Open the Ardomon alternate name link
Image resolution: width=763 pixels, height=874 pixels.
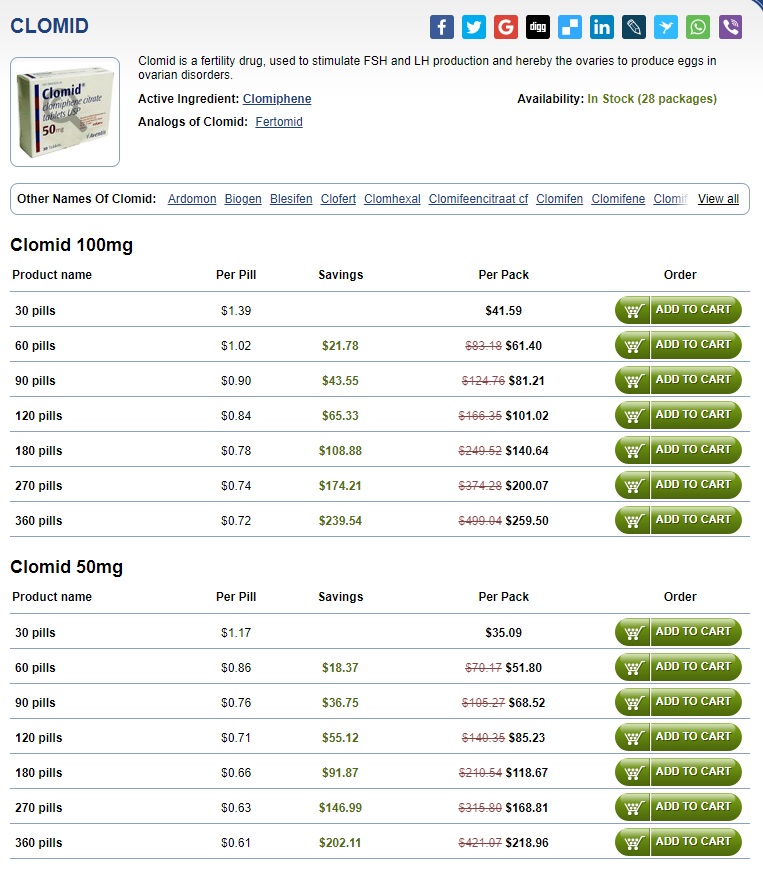click(x=192, y=199)
